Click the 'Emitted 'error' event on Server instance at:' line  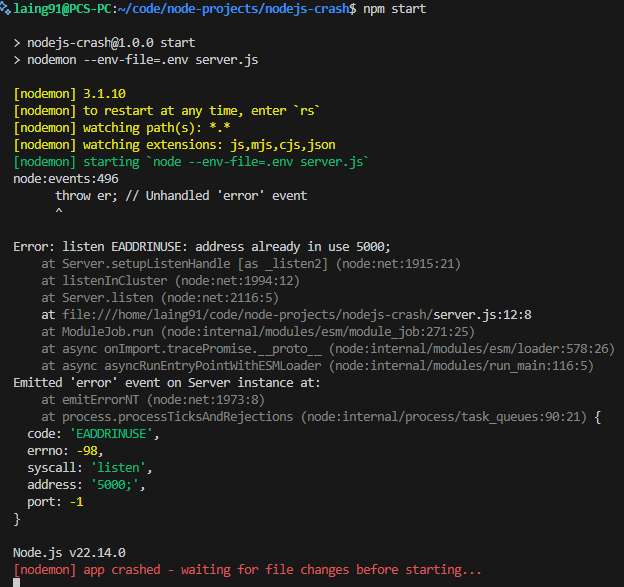(167, 383)
